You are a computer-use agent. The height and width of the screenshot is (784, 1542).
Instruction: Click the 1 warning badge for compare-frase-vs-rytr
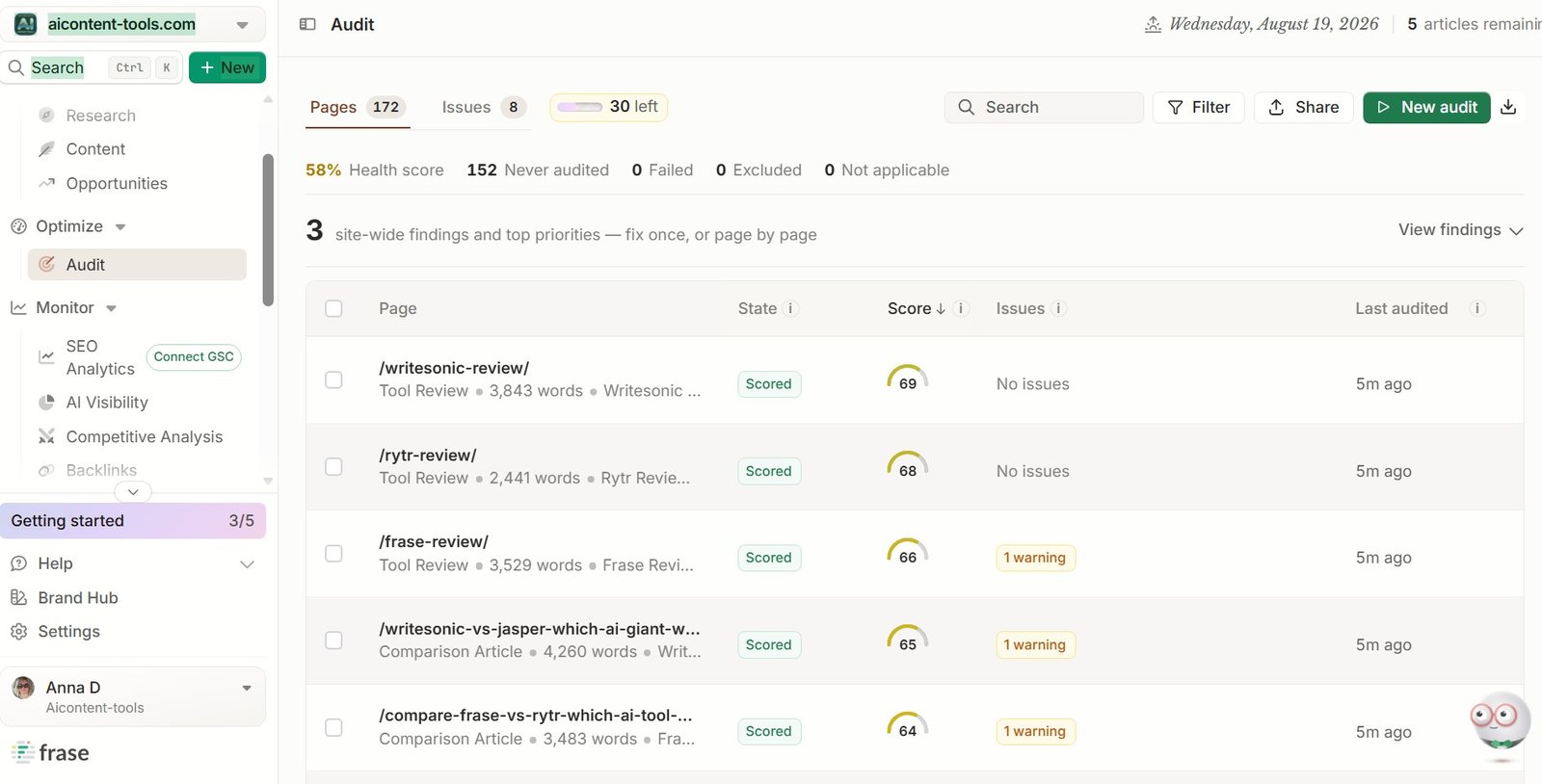coord(1035,732)
